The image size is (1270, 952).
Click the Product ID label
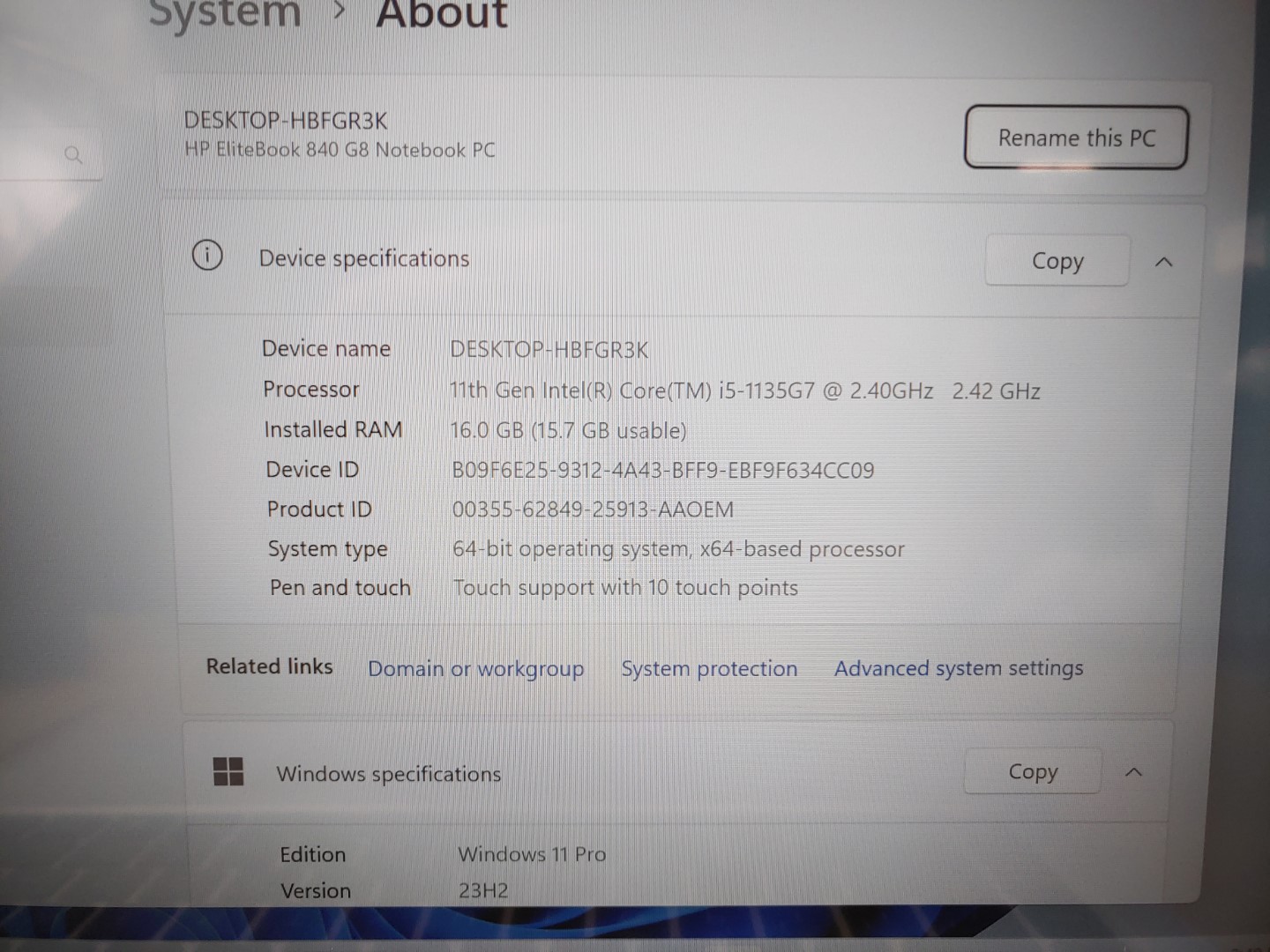[319, 509]
